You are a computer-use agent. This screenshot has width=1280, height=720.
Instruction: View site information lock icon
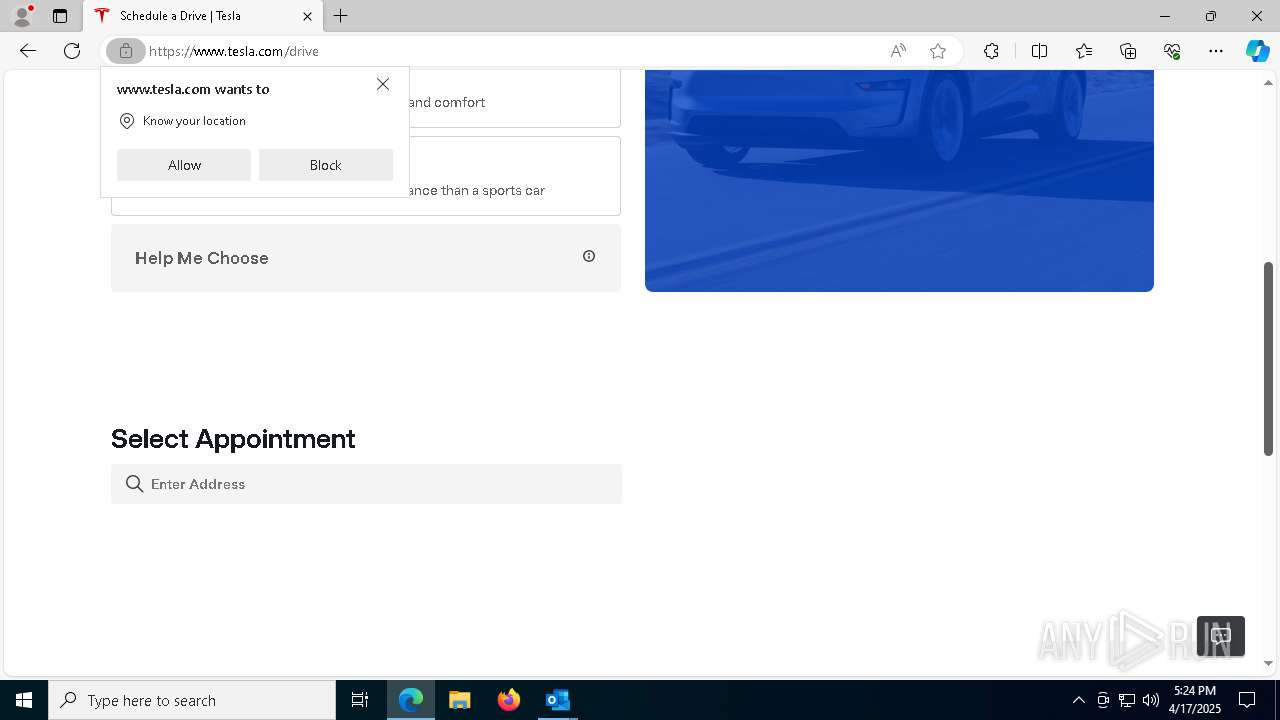[126, 51]
